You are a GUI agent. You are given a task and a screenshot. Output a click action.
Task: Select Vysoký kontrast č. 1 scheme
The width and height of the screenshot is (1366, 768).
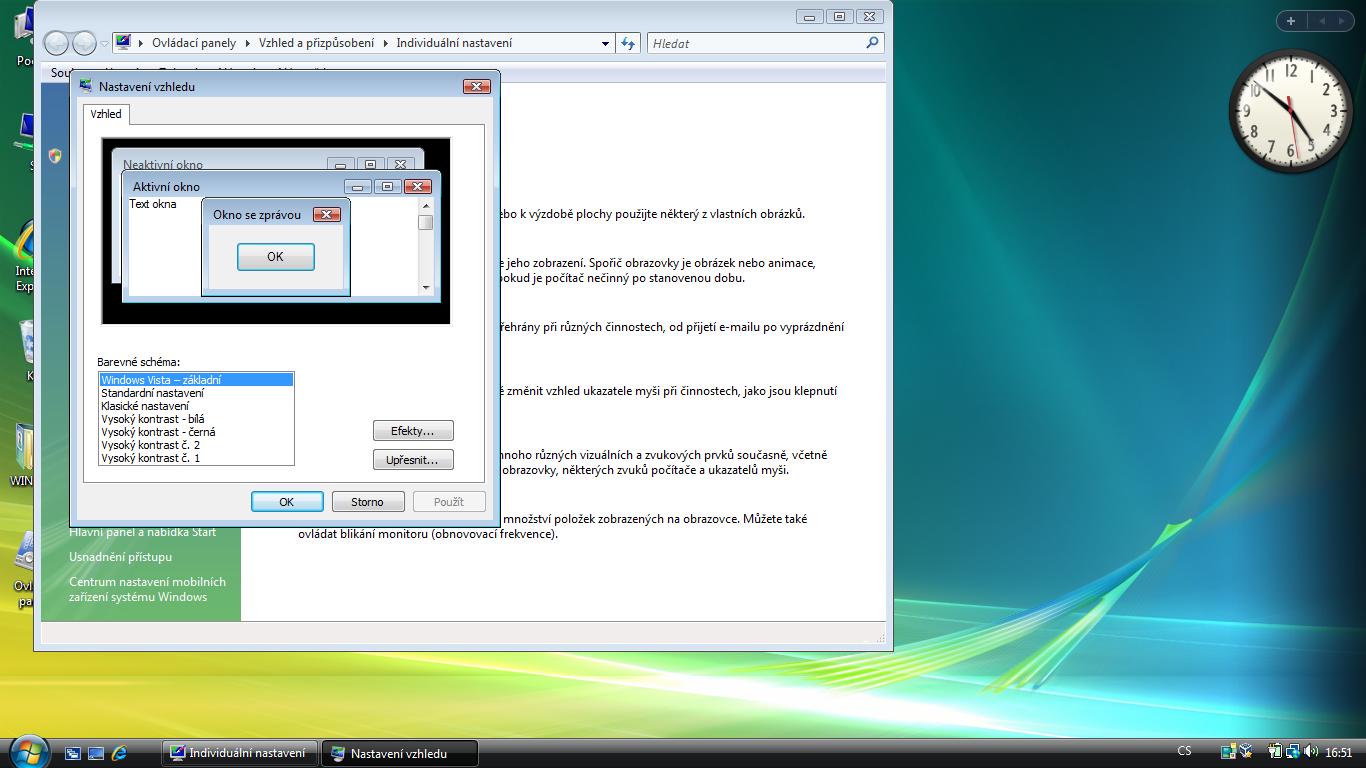coord(196,458)
